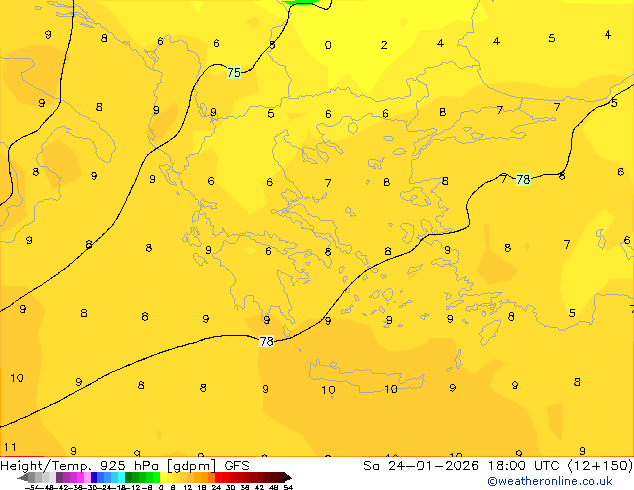This screenshot has width=634, height=490.
Task: Click the Sa 24-01-2026 forecast date
Action: [421, 466]
